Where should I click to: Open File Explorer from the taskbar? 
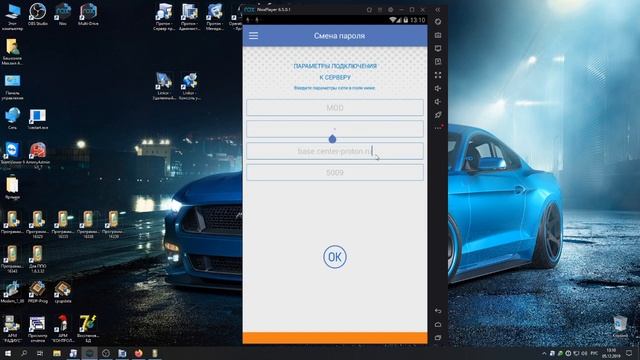pos(57,353)
